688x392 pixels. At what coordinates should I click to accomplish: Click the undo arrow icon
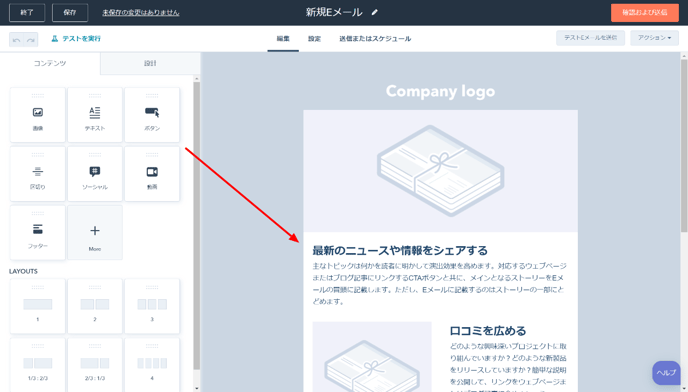[17, 40]
